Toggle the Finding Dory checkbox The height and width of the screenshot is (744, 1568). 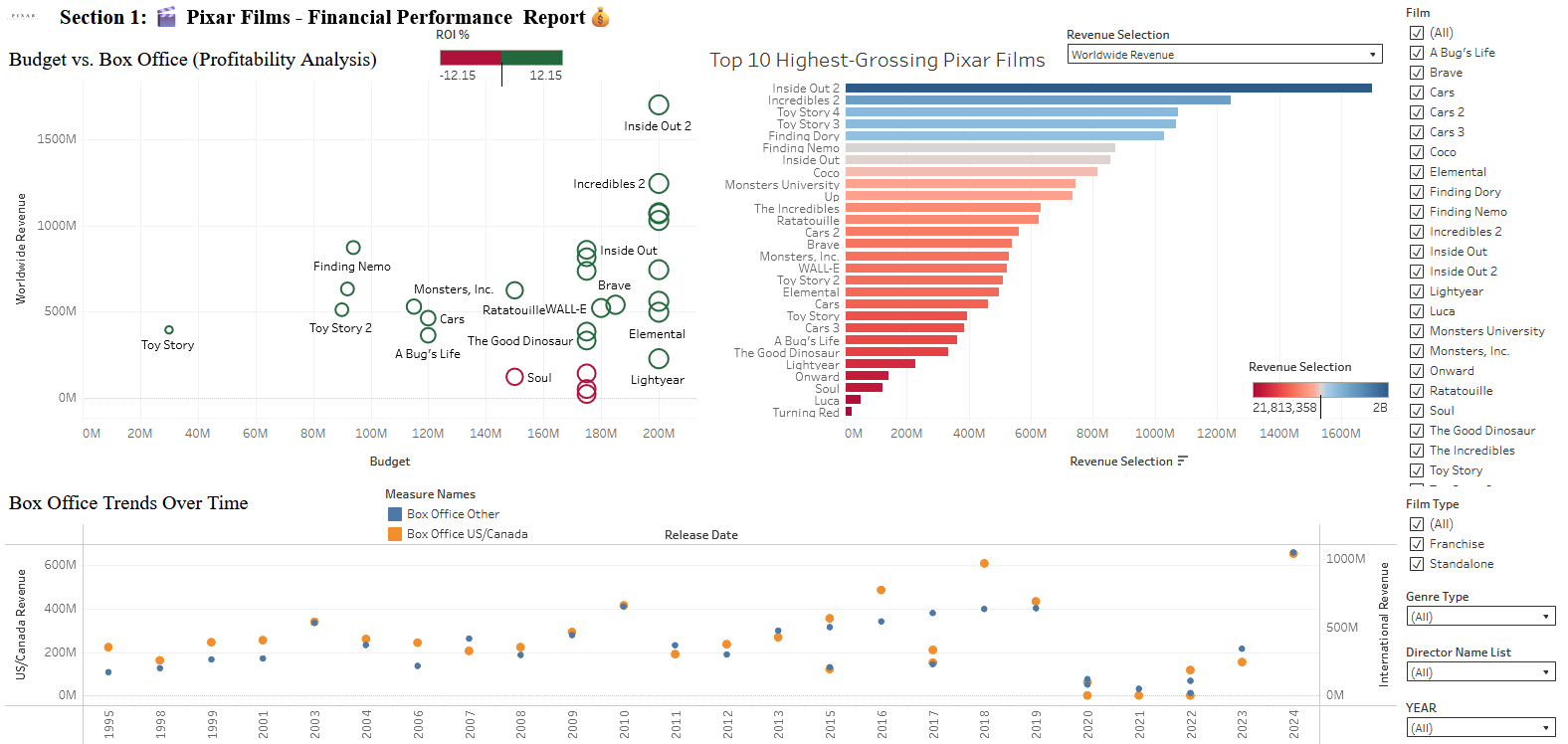click(1417, 192)
